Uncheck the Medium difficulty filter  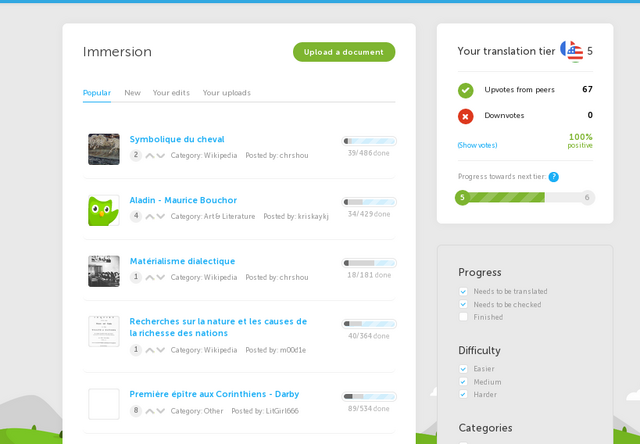463,382
